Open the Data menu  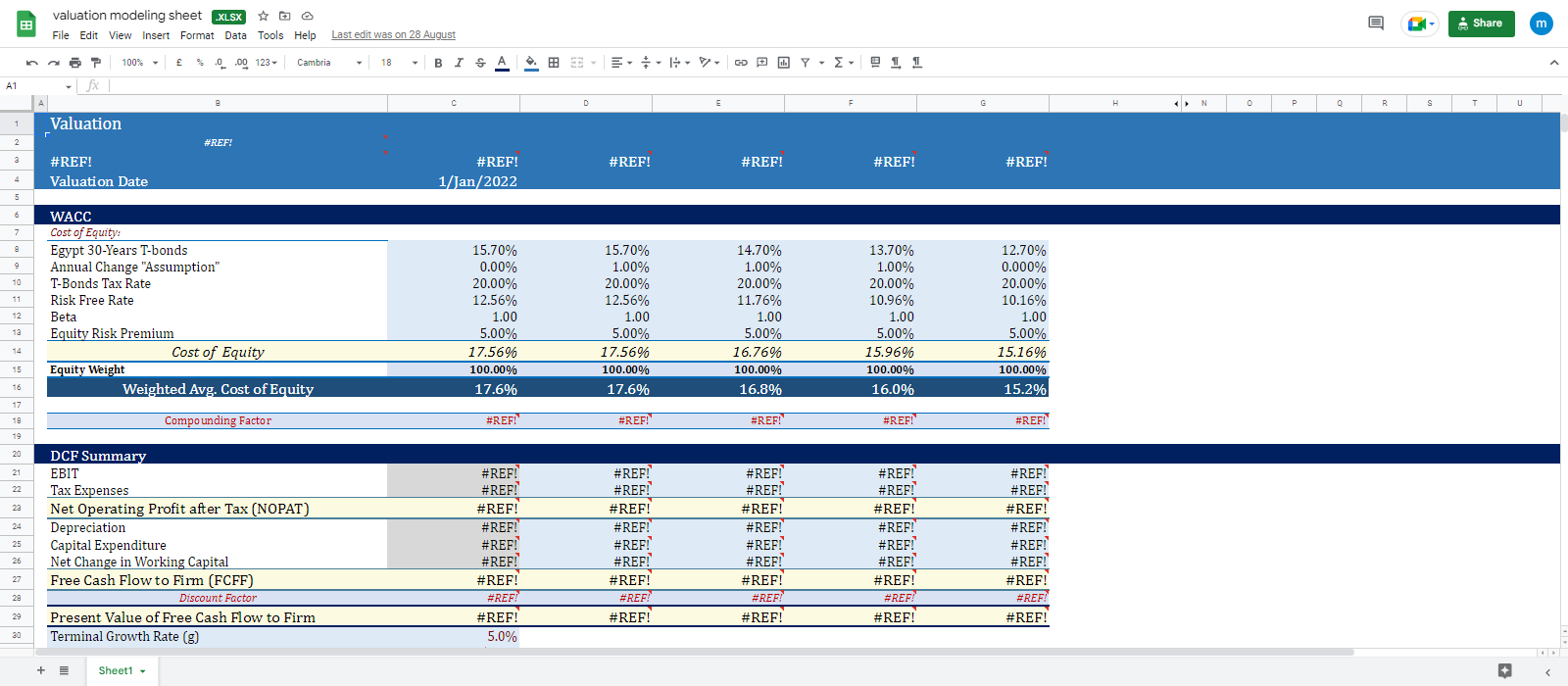235,35
